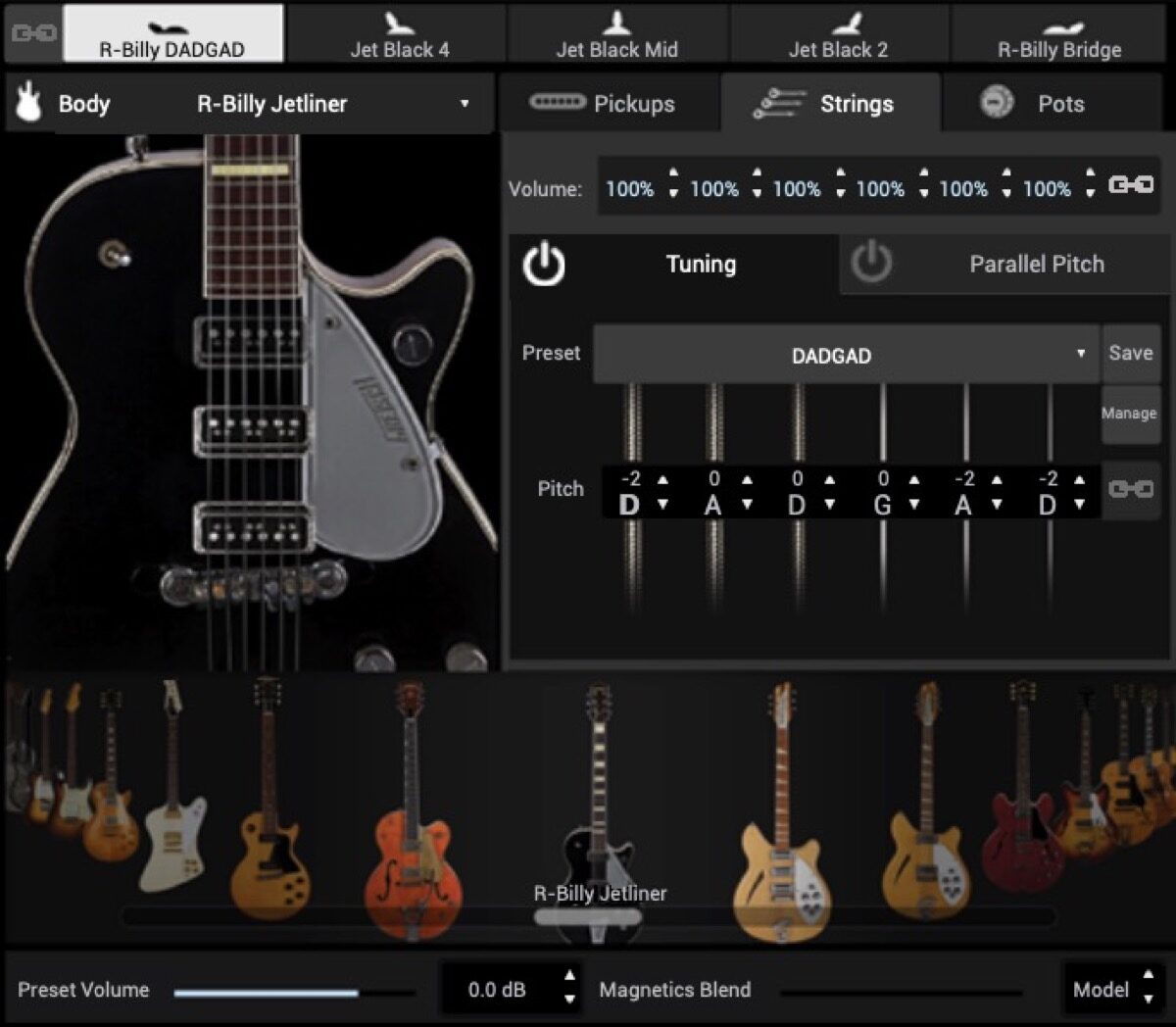This screenshot has width=1176, height=1027.
Task: Toggle the chain link icon in the Pitch row
Action: tap(1130, 488)
